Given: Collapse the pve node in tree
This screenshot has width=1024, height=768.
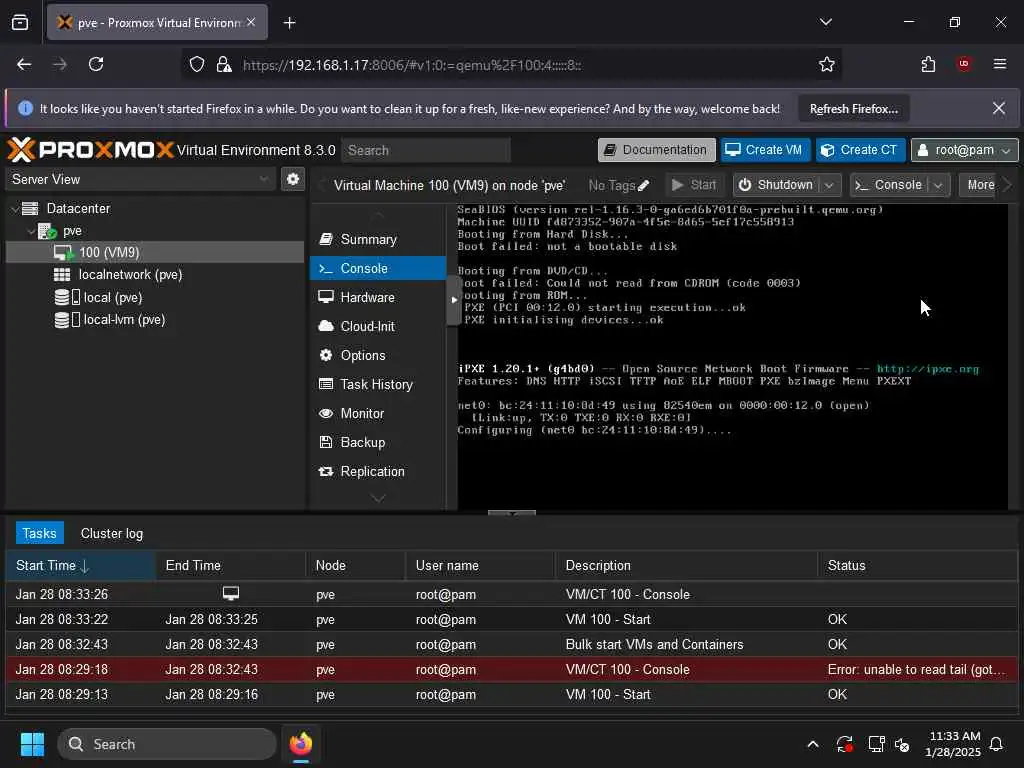Looking at the screenshot, I should point(31,231).
